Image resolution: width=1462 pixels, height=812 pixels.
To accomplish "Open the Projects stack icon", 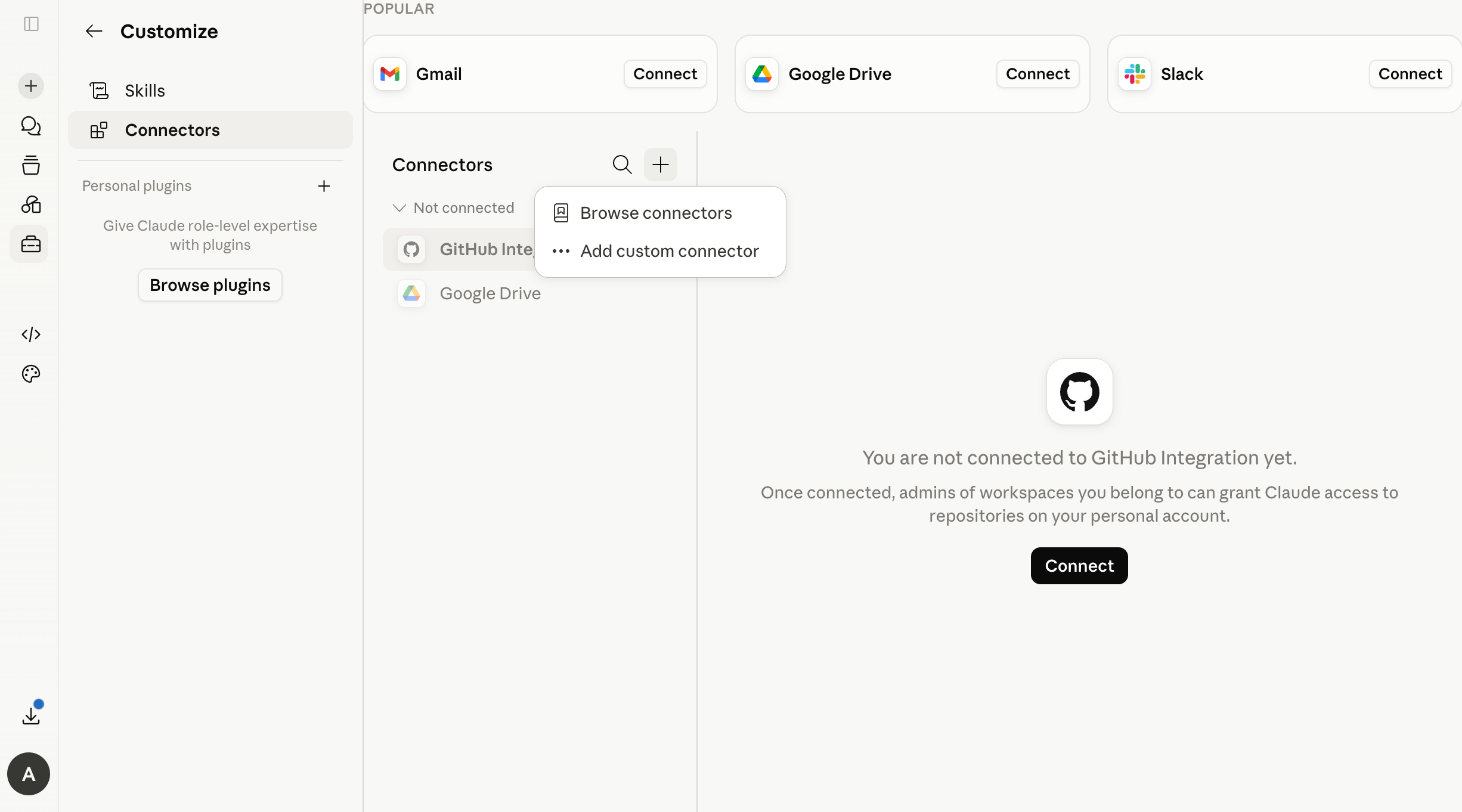I will (31, 165).
